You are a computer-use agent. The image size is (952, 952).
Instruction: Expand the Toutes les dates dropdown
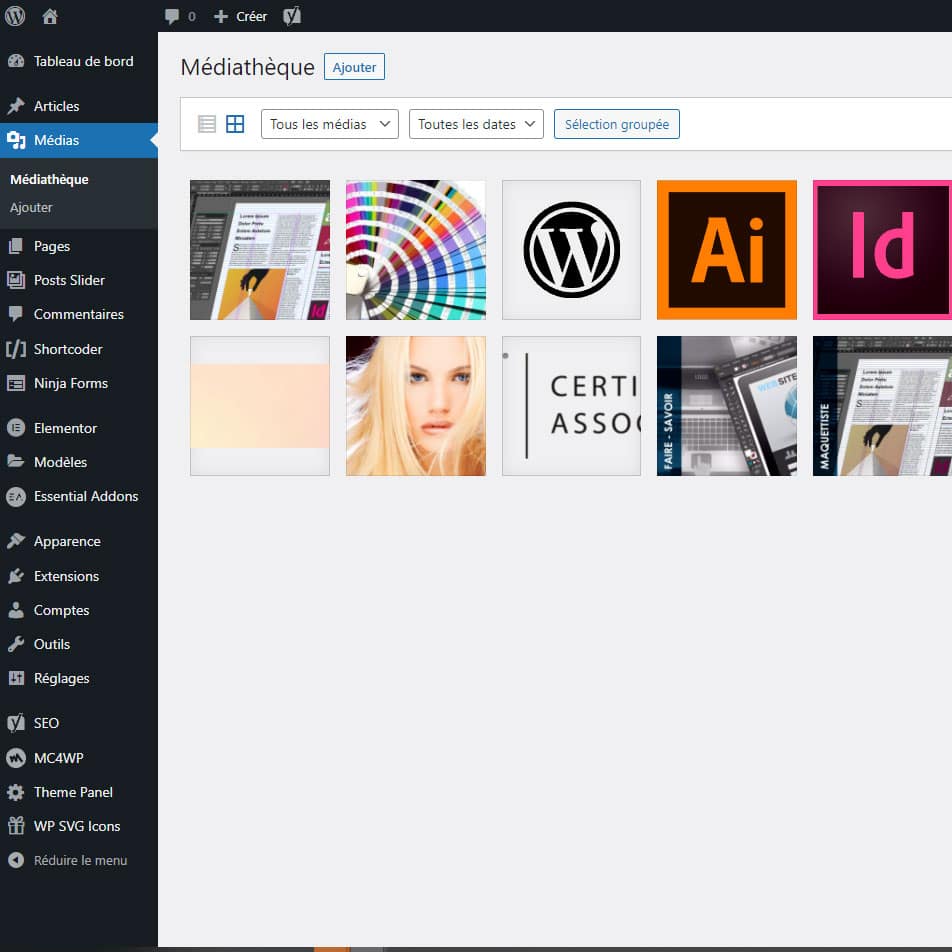476,123
